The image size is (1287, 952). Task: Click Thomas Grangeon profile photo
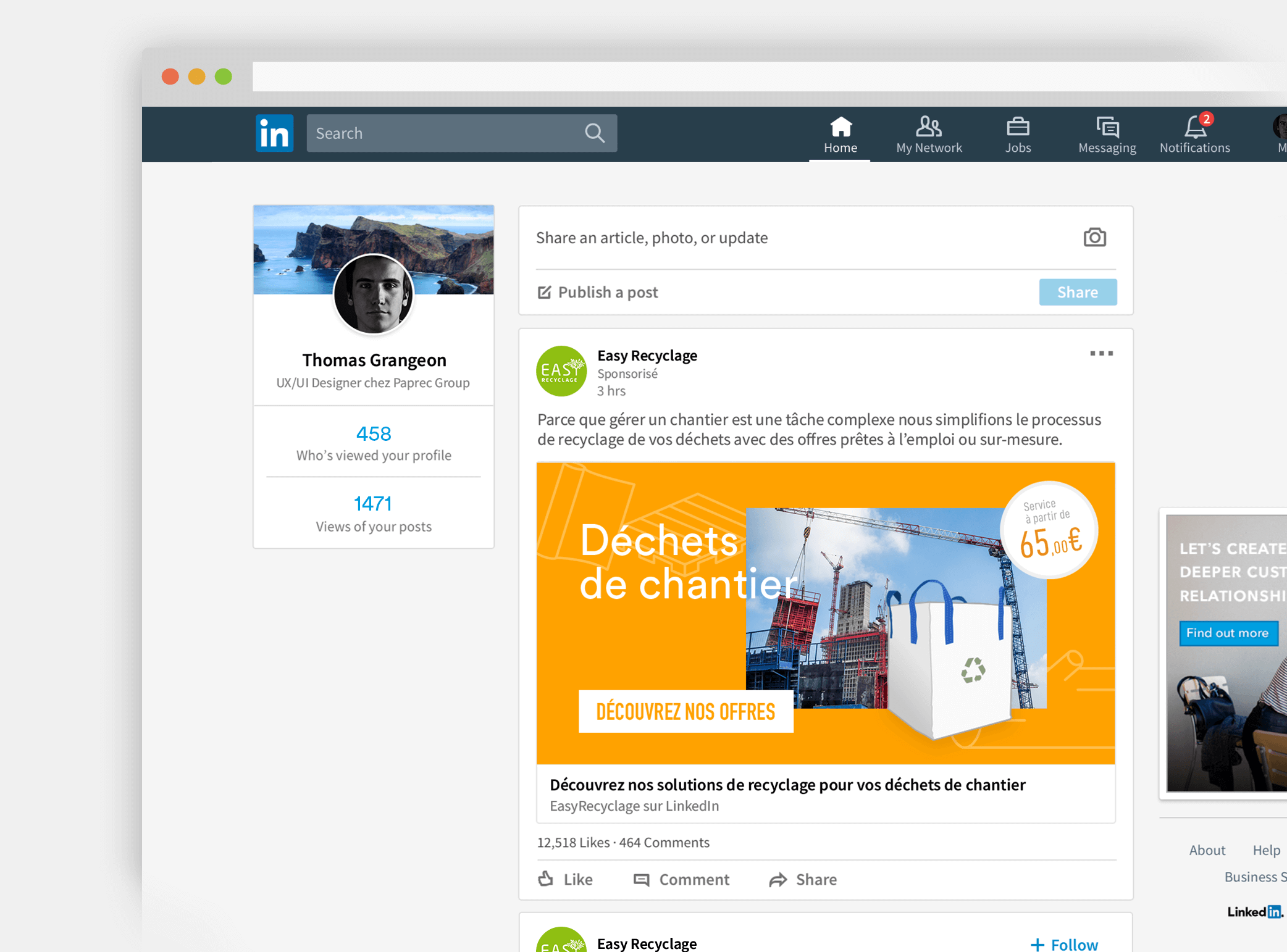click(373, 294)
